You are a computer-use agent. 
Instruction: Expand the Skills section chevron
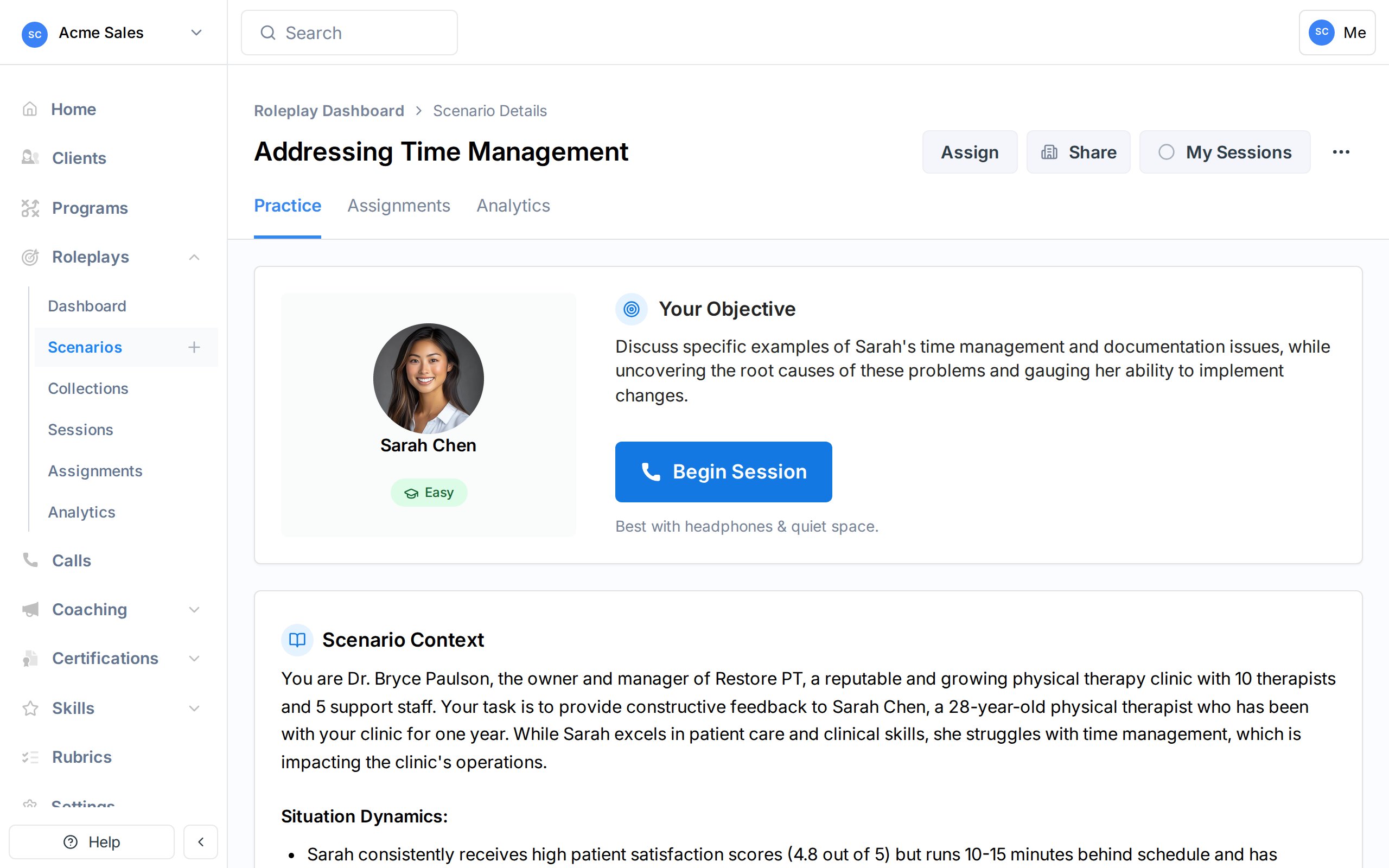pyautogui.click(x=194, y=709)
